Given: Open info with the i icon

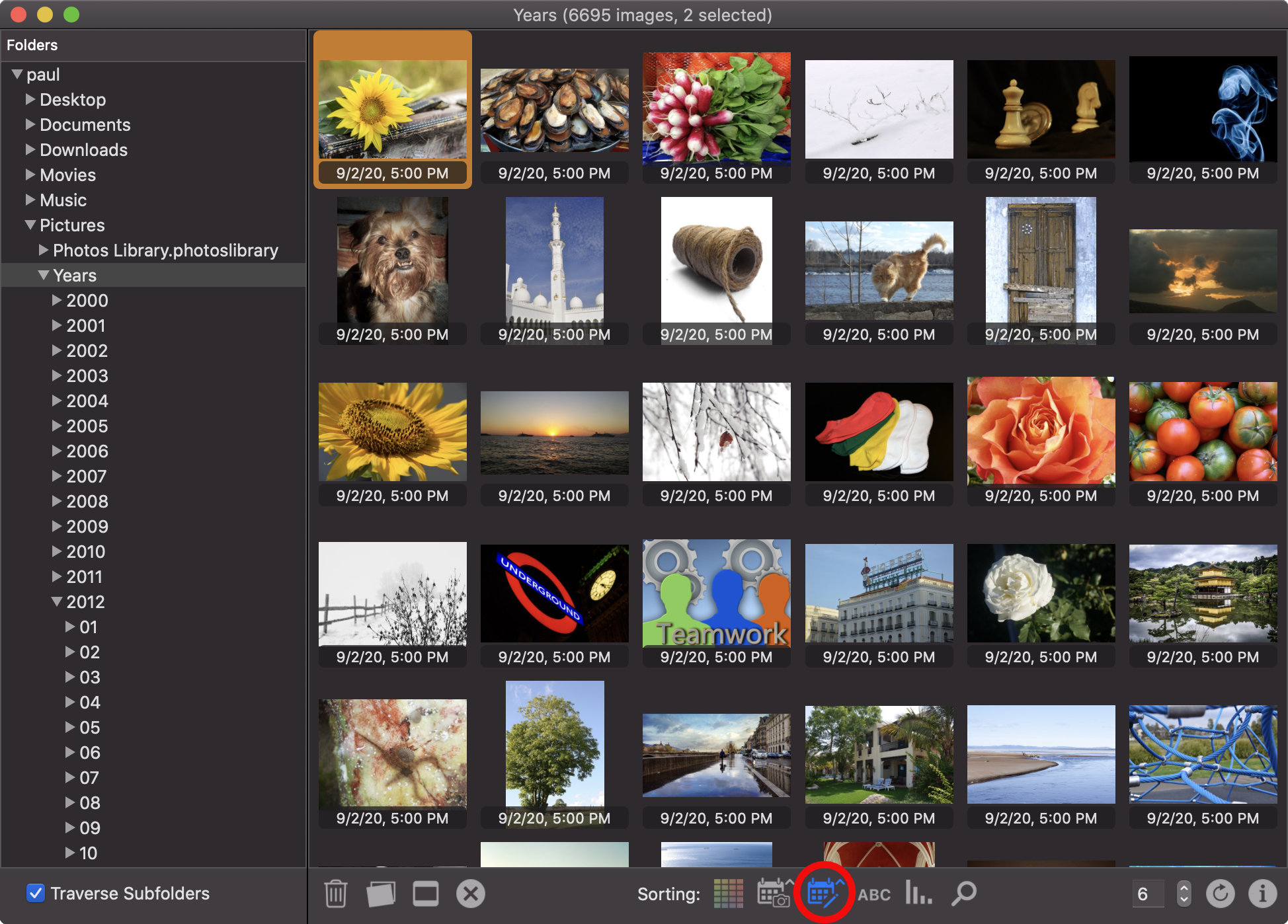Looking at the screenshot, I should [1262, 894].
